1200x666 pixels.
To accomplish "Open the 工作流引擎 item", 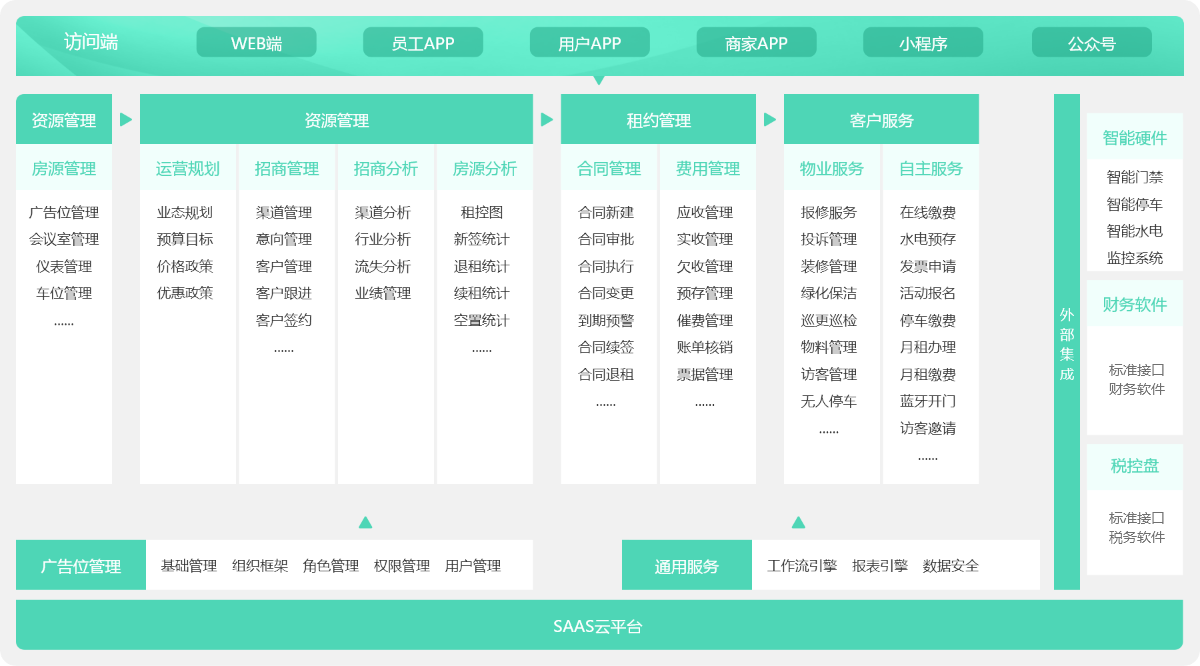I will pyautogui.click(x=802, y=566).
